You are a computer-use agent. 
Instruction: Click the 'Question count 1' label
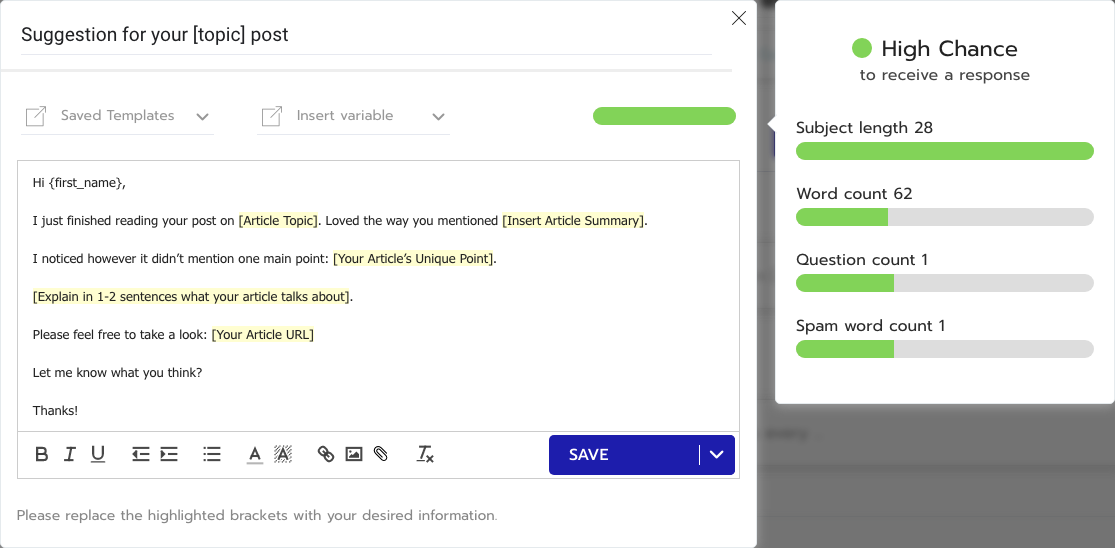pos(862,260)
